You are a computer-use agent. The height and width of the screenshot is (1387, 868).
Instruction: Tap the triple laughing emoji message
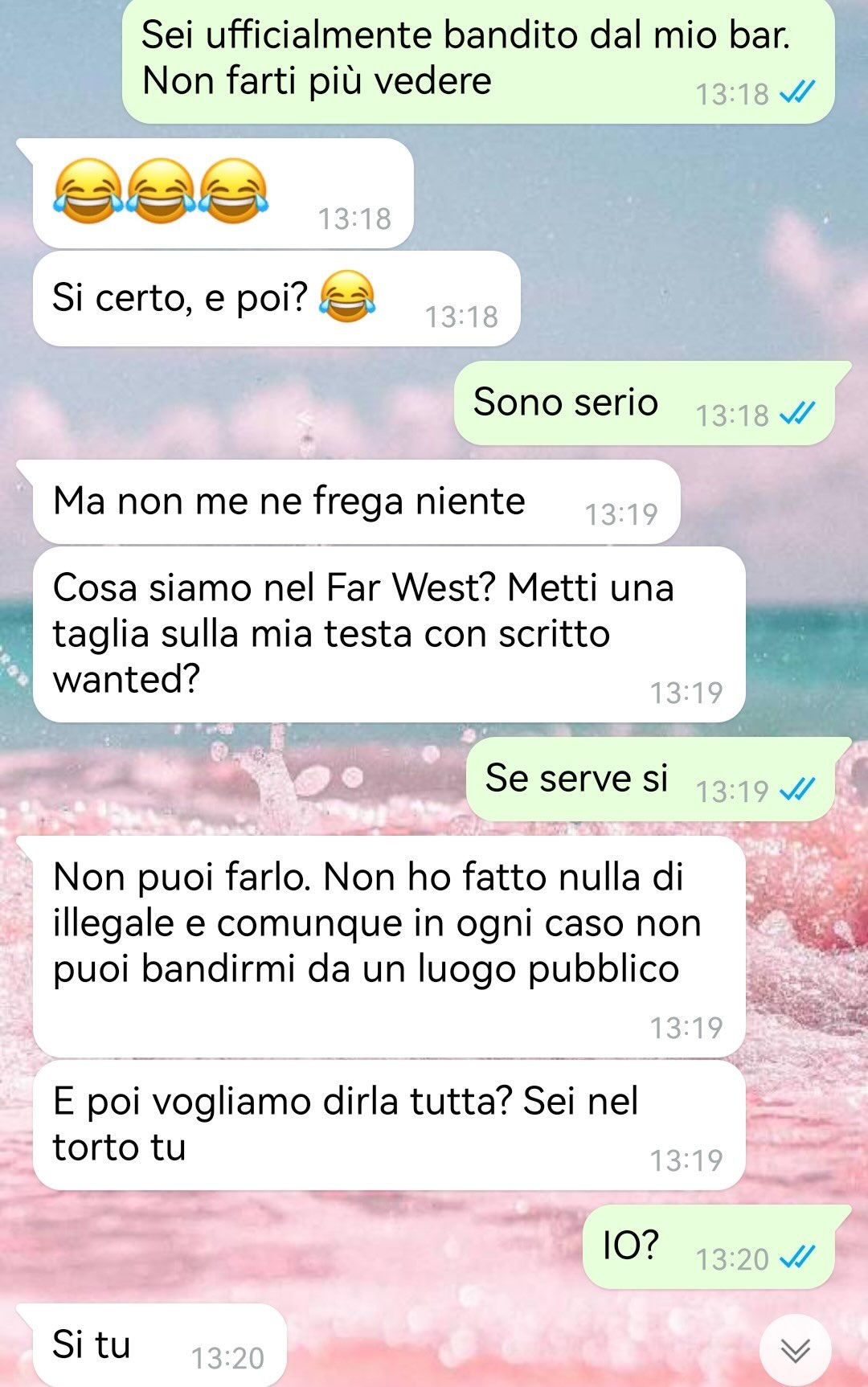[223, 193]
